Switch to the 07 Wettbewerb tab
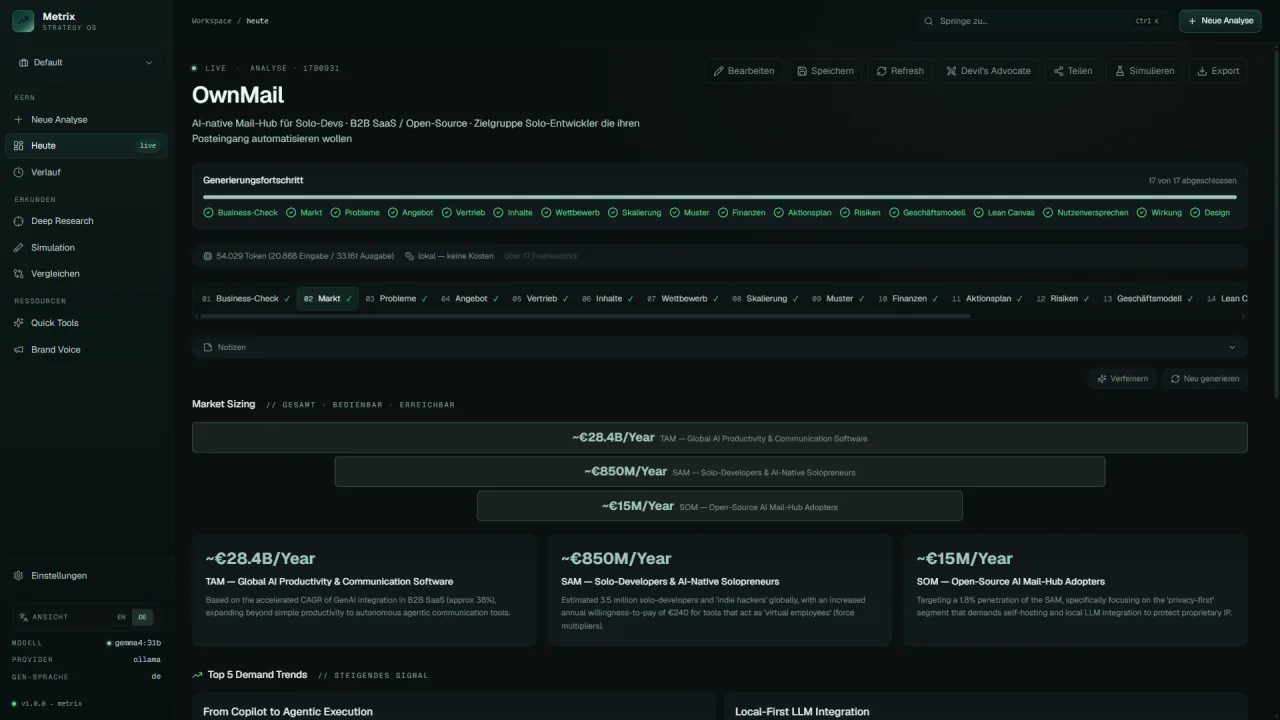Image resolution: width=1280 pixels, height=720 pixels. click(683, 299)
